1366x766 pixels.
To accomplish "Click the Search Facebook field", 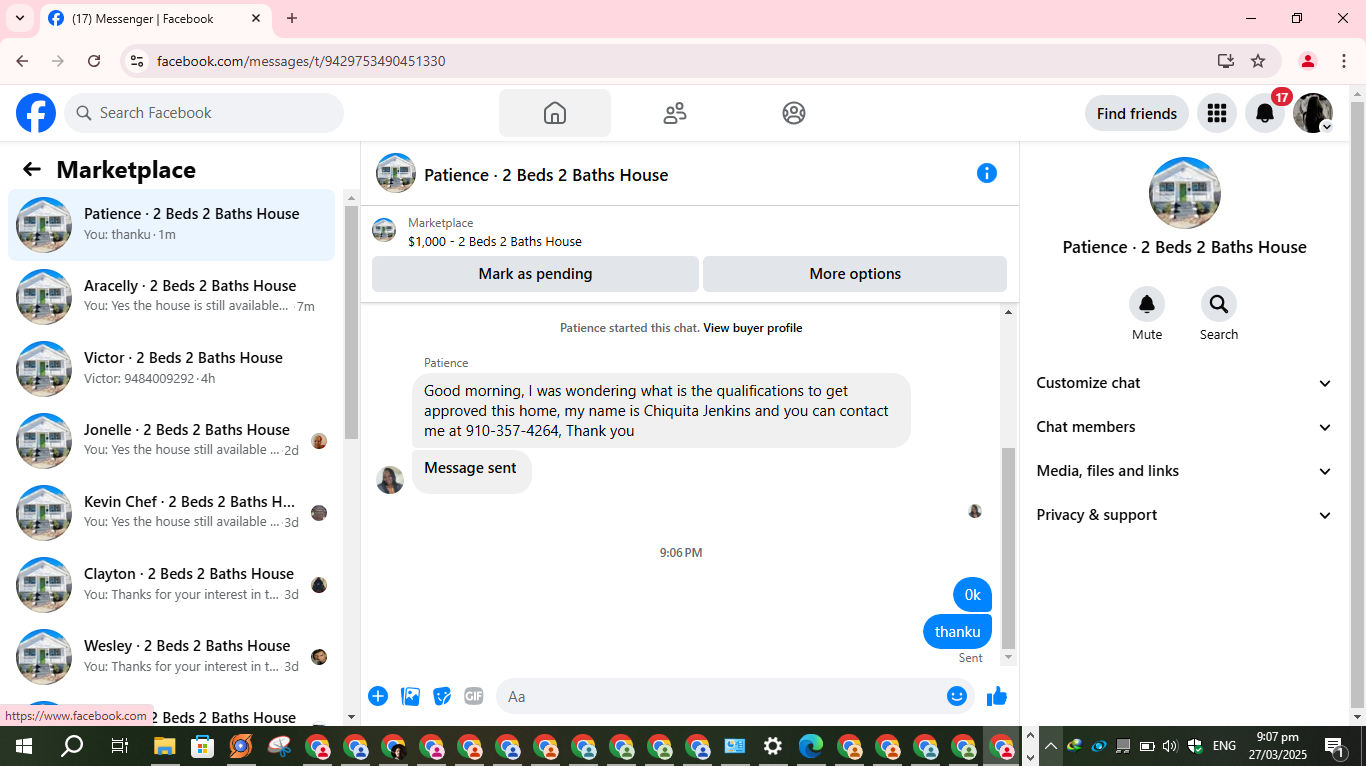I will [x=204, y=113].
